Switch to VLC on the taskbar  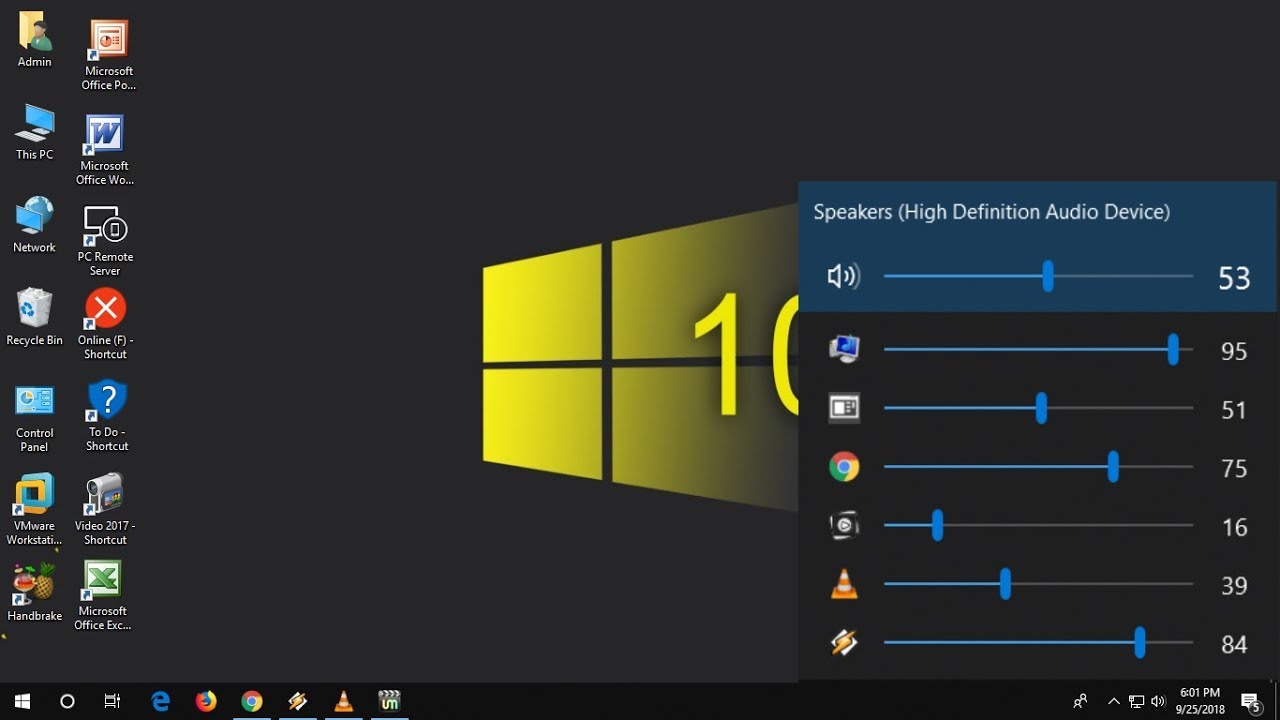click(343, 701)
